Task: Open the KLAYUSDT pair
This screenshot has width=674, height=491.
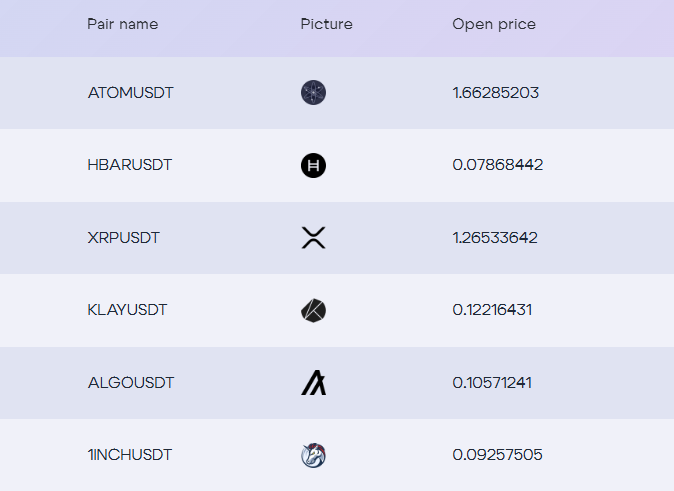Action: pos(127,310)
